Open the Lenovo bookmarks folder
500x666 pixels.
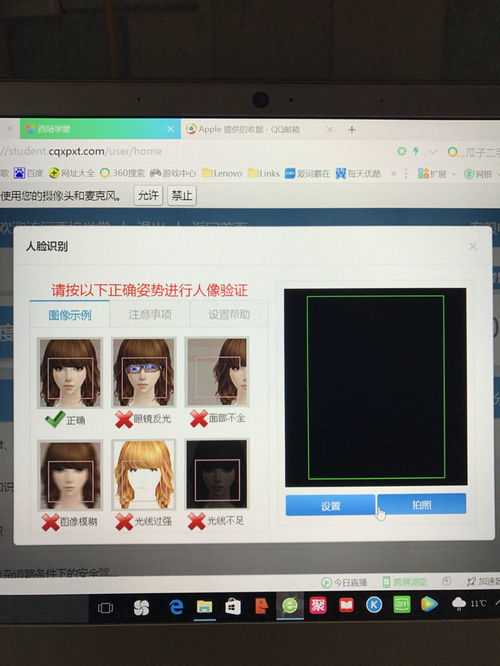coord(222,173)
